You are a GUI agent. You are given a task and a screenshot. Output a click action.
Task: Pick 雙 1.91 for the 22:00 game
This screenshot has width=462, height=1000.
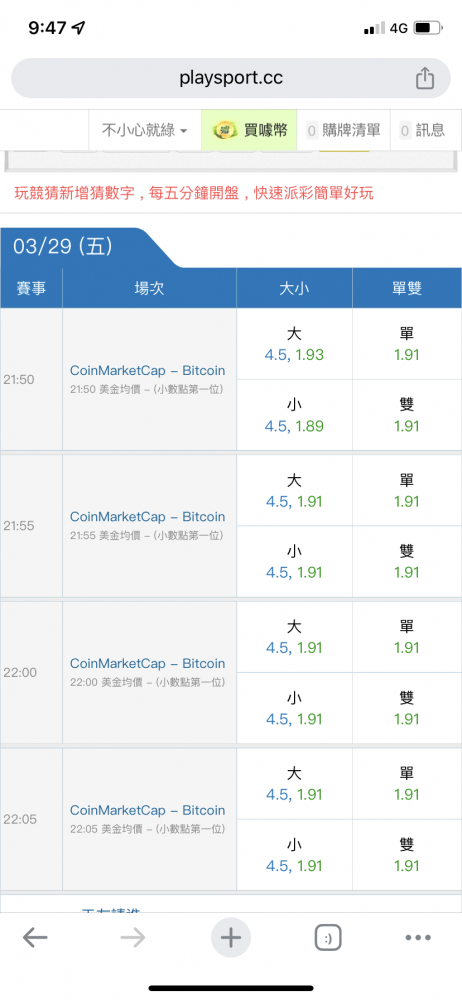coord(406,709)
